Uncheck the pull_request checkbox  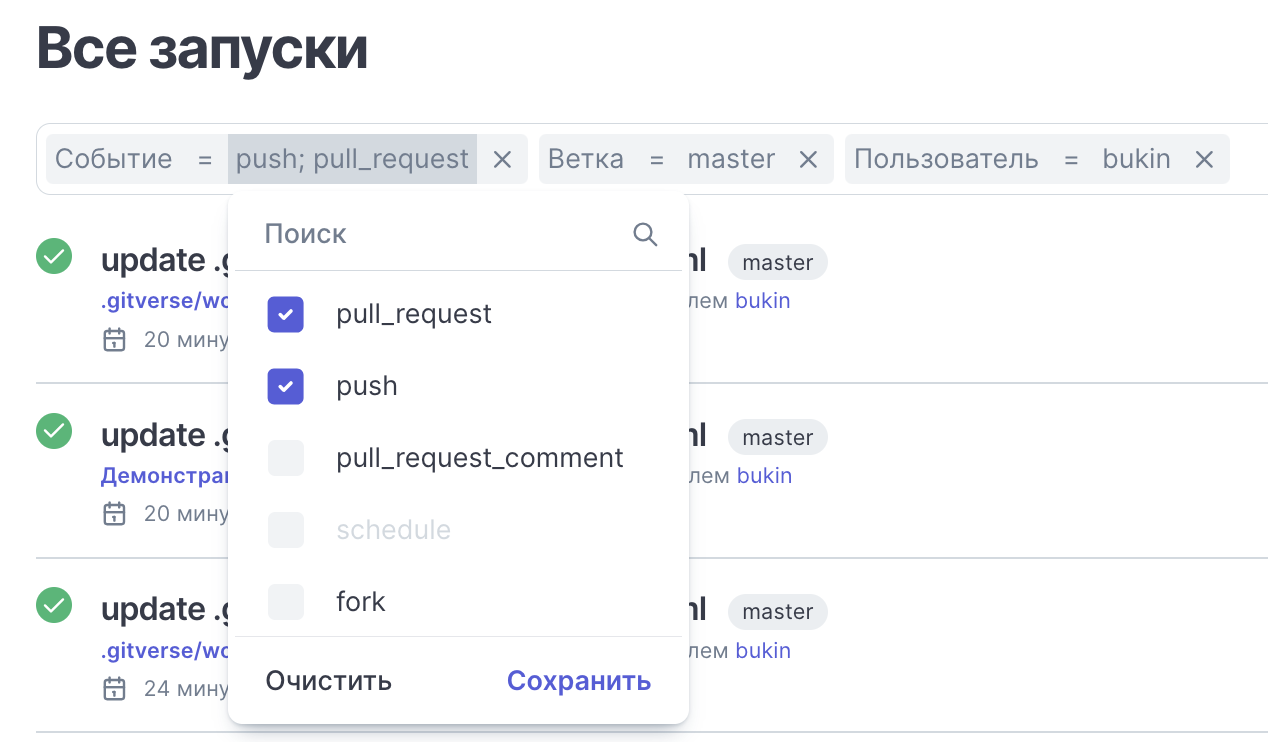point(285,315)
